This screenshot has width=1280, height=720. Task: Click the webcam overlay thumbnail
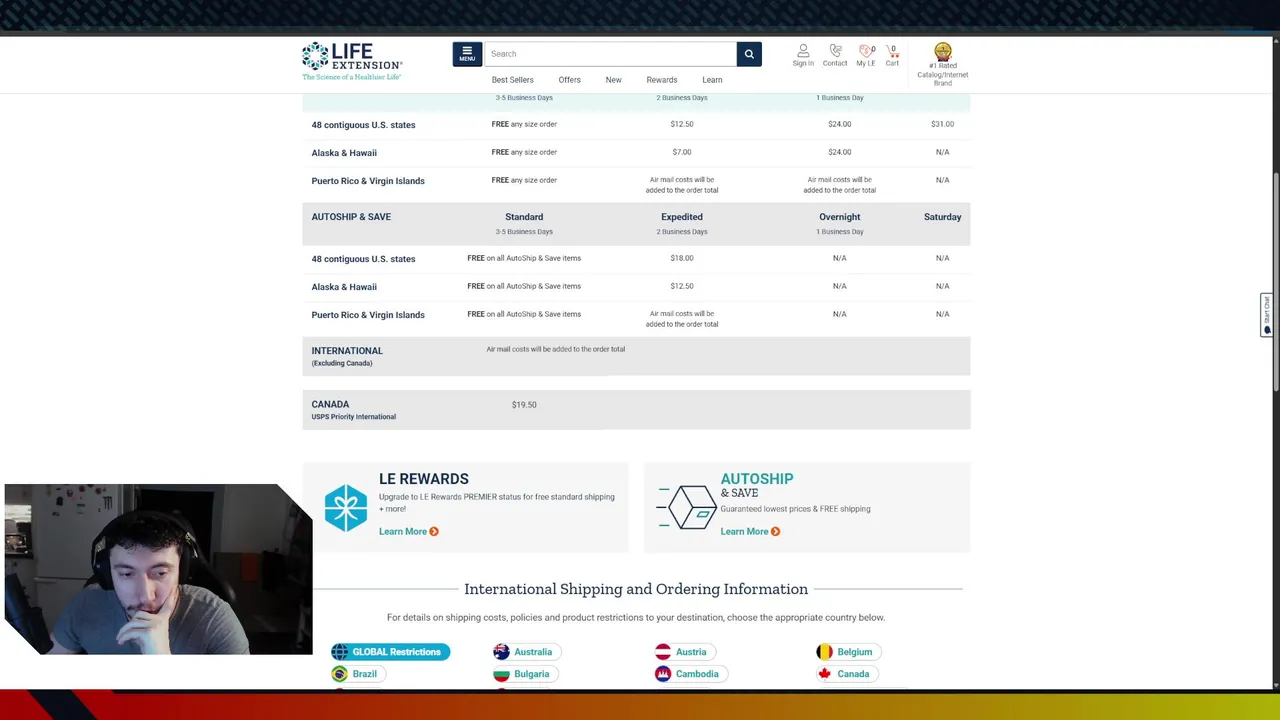(157, 569)
